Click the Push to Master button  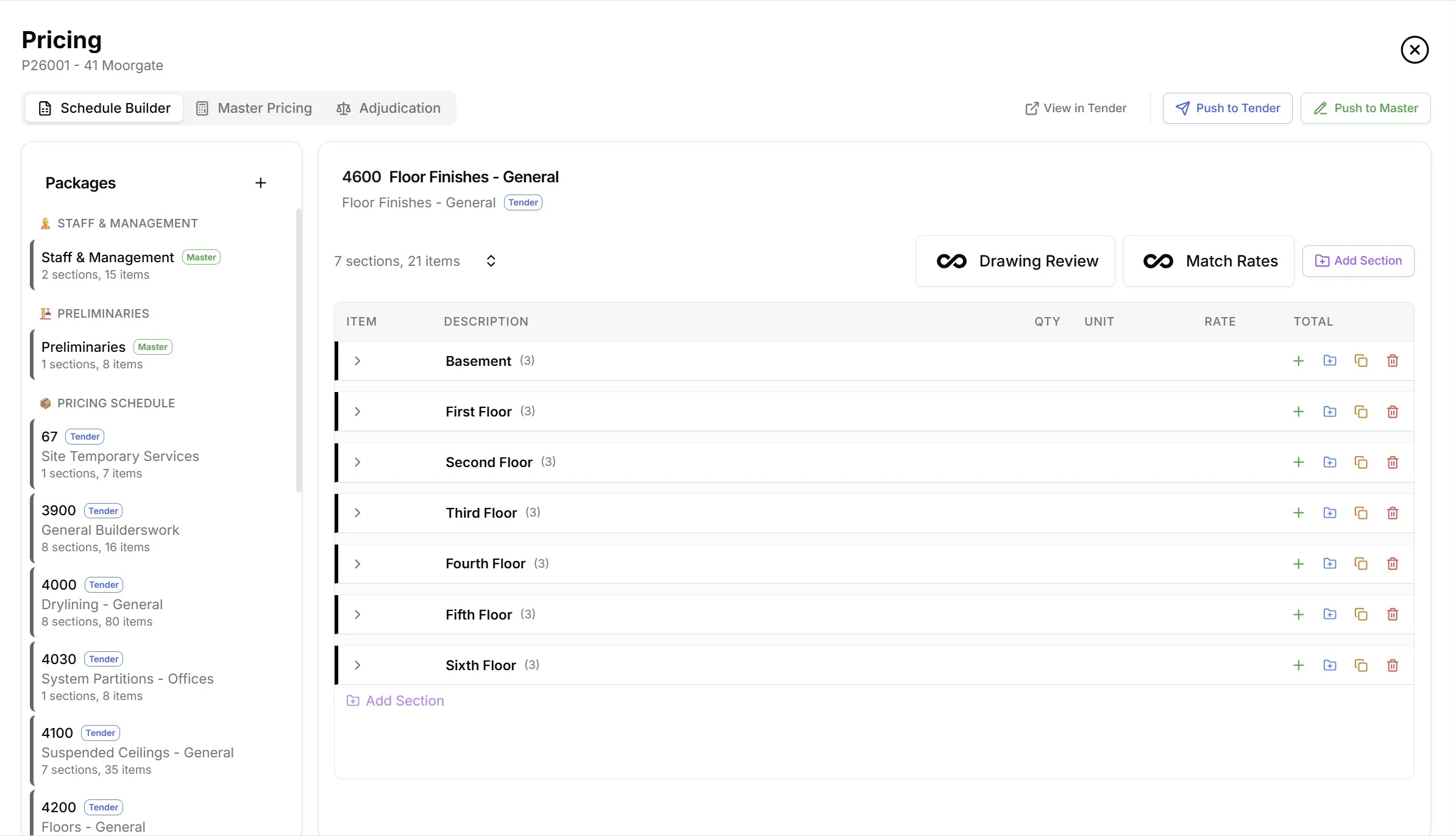(1366, 107)
